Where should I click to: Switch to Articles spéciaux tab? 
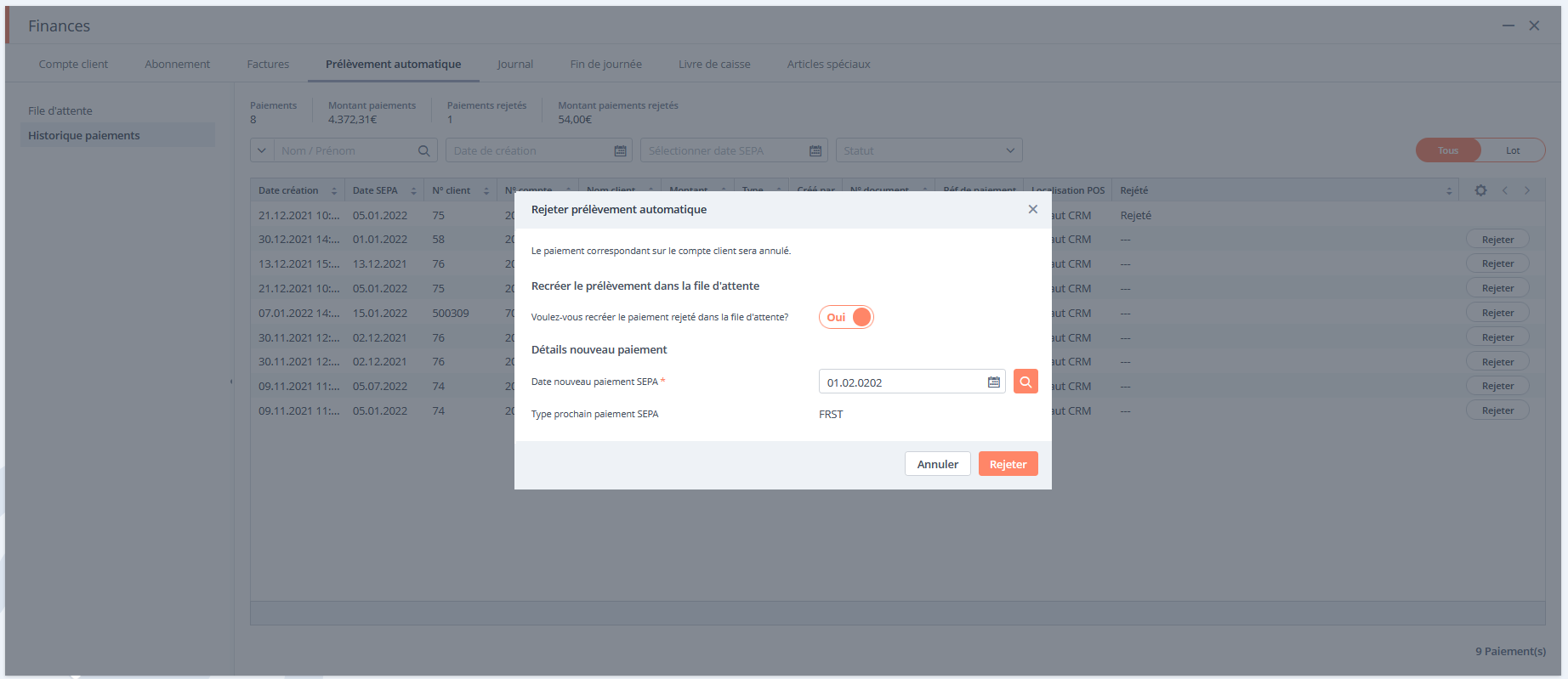point(828,64)
